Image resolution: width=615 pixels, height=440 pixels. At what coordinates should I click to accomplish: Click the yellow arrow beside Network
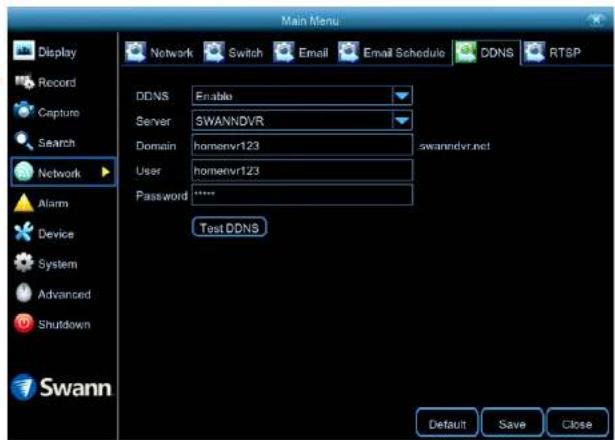click(105, 172)
